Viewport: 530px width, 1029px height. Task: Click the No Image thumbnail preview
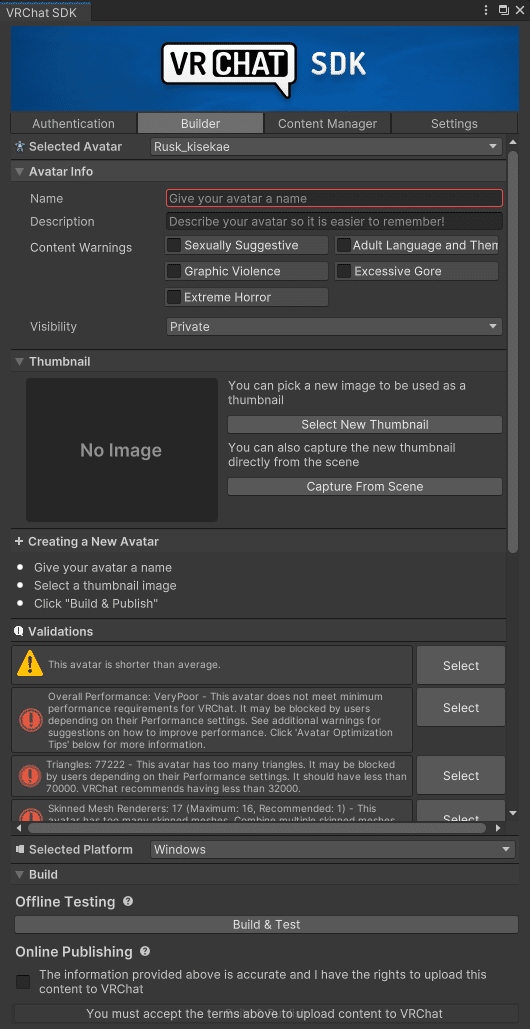pyautogui.click(x=121, y=450)
